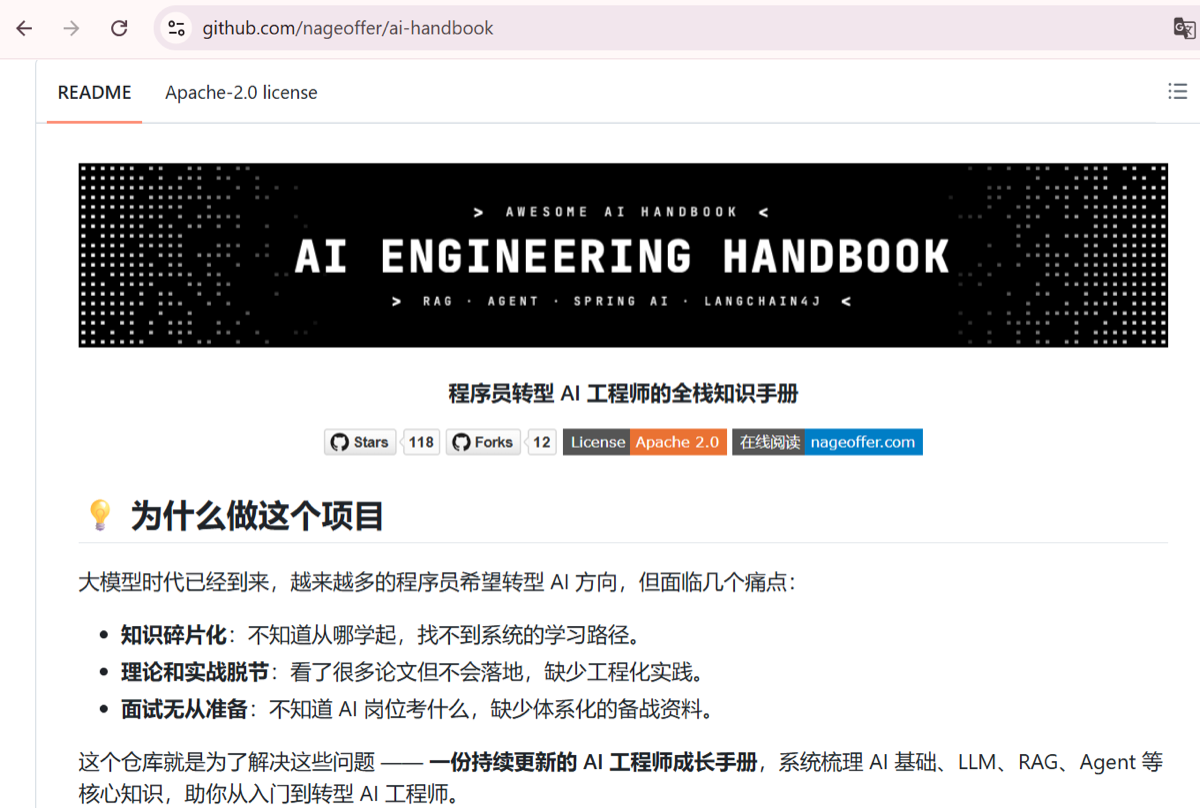Click bold text 理论和实战脱节

point(194,672)
